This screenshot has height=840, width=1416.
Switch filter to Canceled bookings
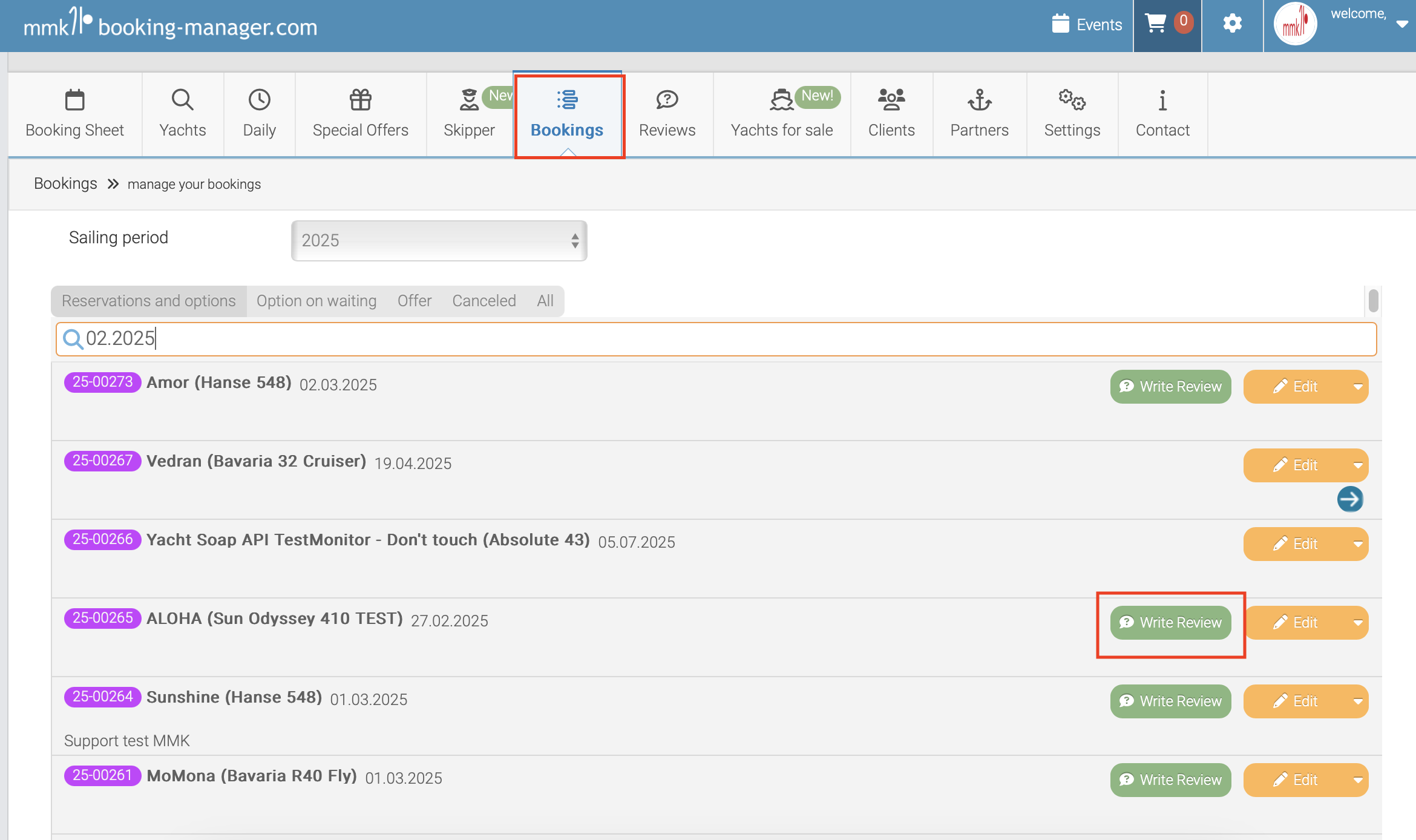(483, 301)
